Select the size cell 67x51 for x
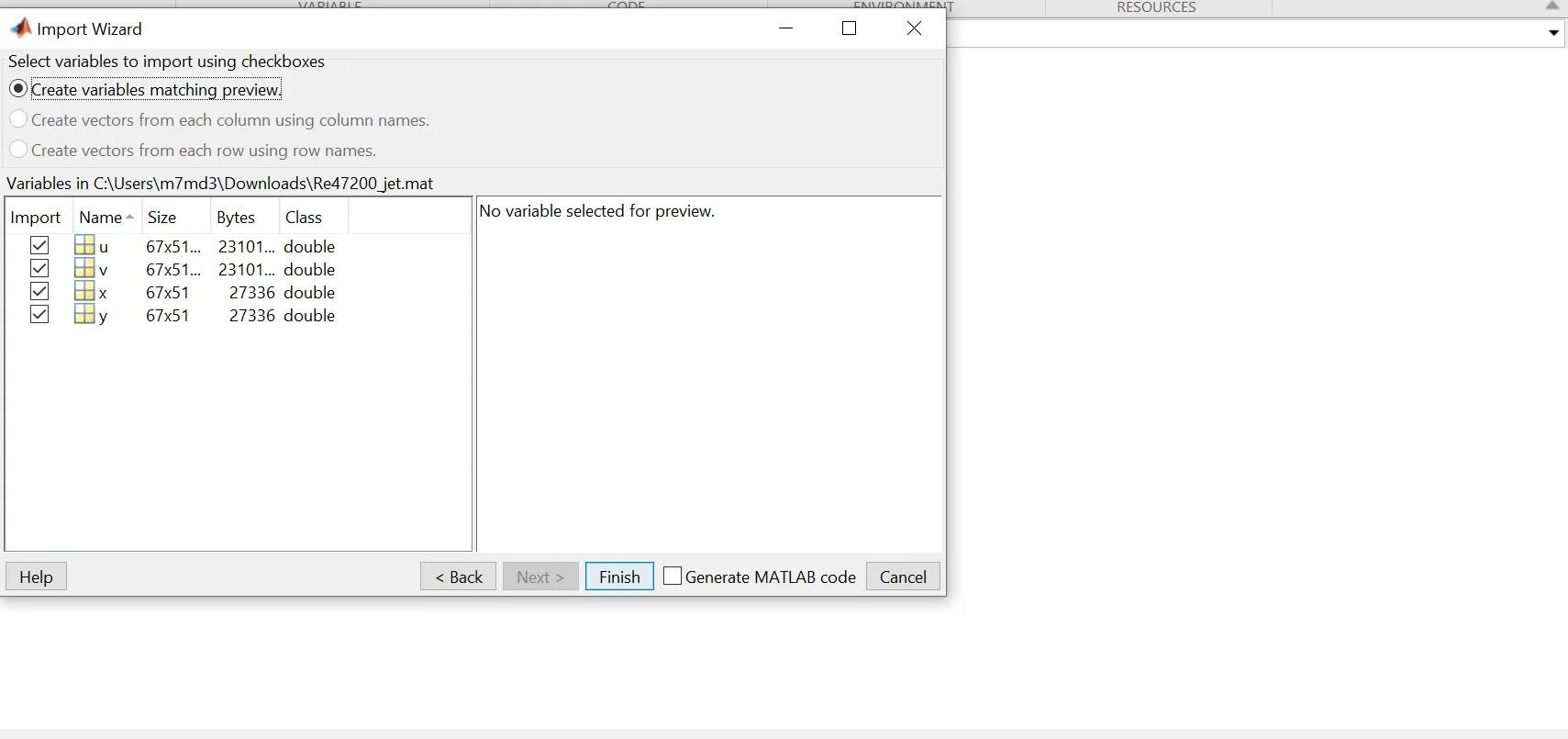1568x739 pixels. [x=168, y=292]
